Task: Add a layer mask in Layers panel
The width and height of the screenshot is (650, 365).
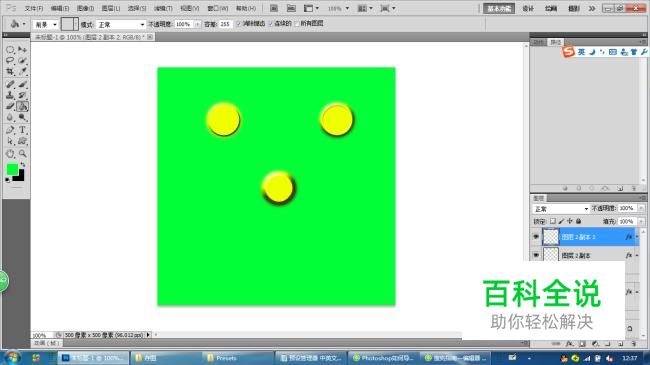Action: (x=582, y=344)
